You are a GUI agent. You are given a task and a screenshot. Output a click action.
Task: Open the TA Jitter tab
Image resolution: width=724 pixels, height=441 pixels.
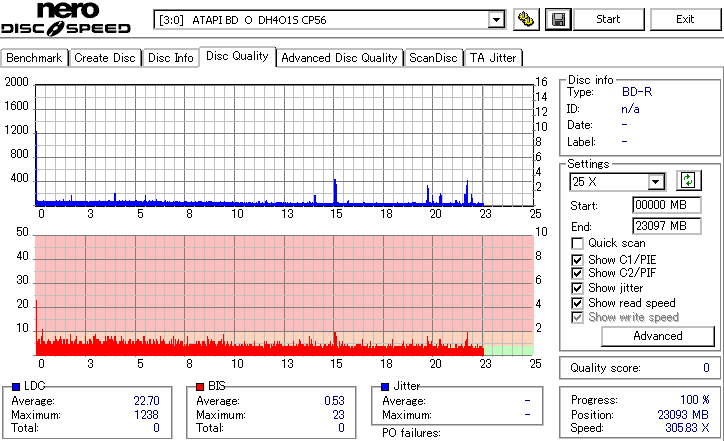point(493,58)
